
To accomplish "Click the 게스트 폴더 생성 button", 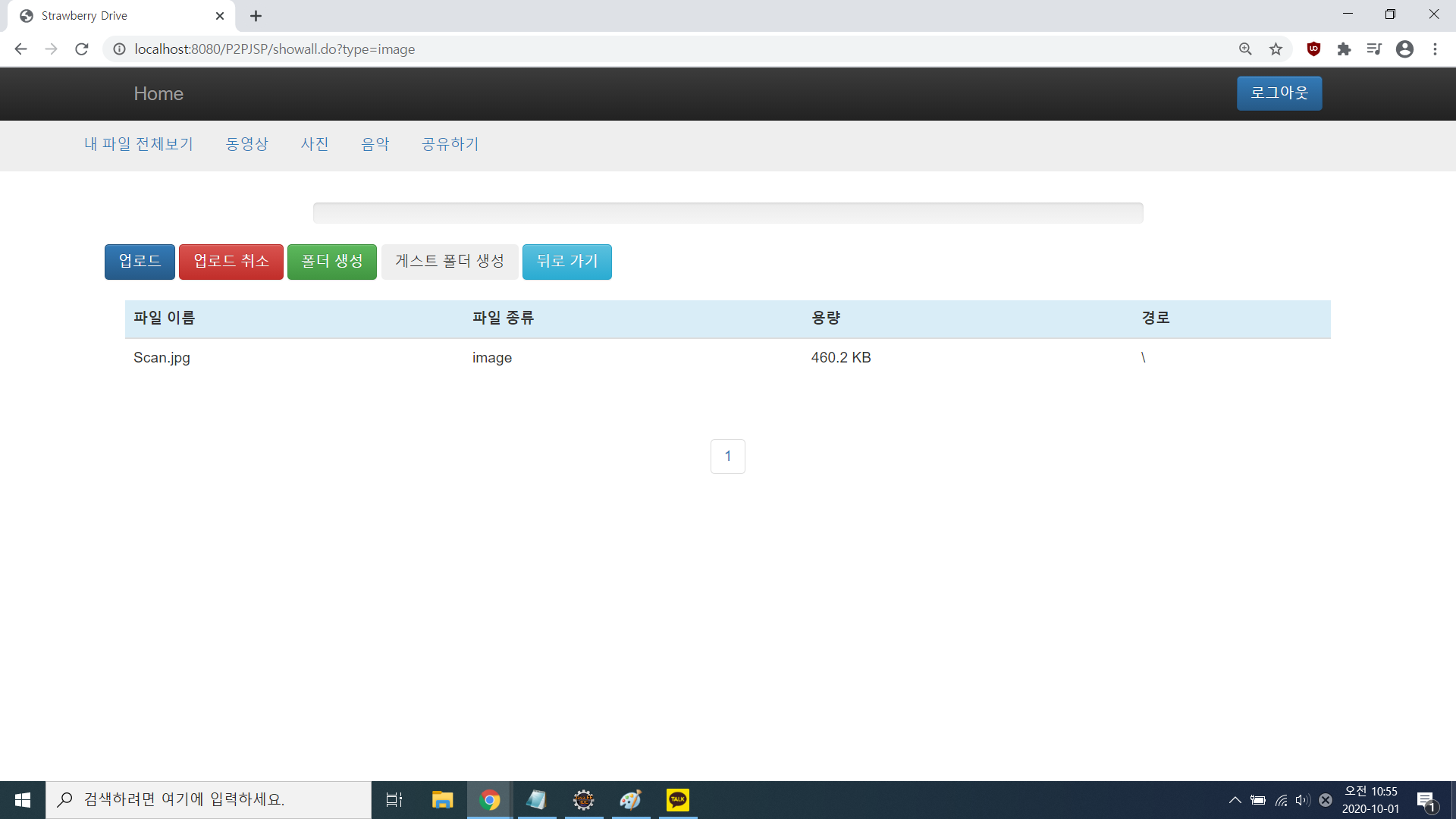I will coord(449,261).
